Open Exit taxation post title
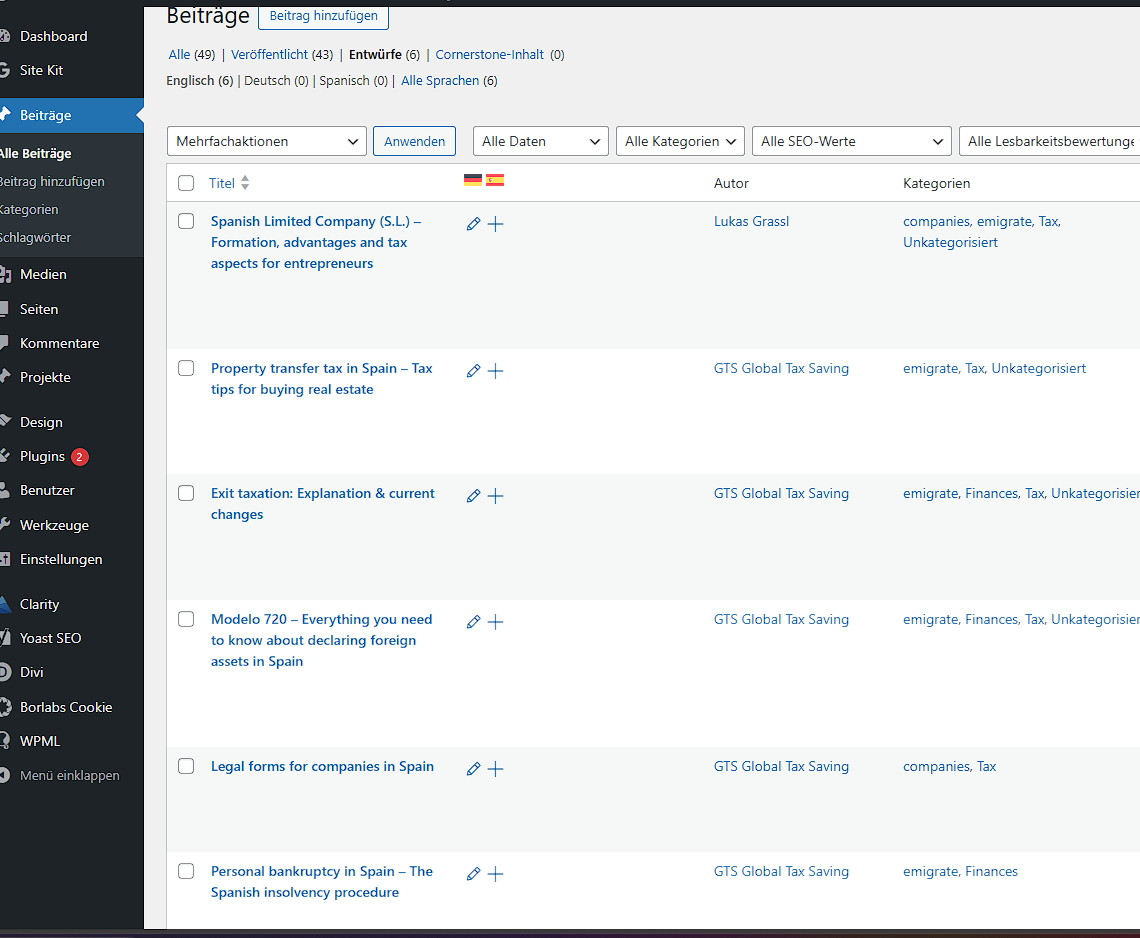This screenshot has width=1140, height=938. pos(323,503)
